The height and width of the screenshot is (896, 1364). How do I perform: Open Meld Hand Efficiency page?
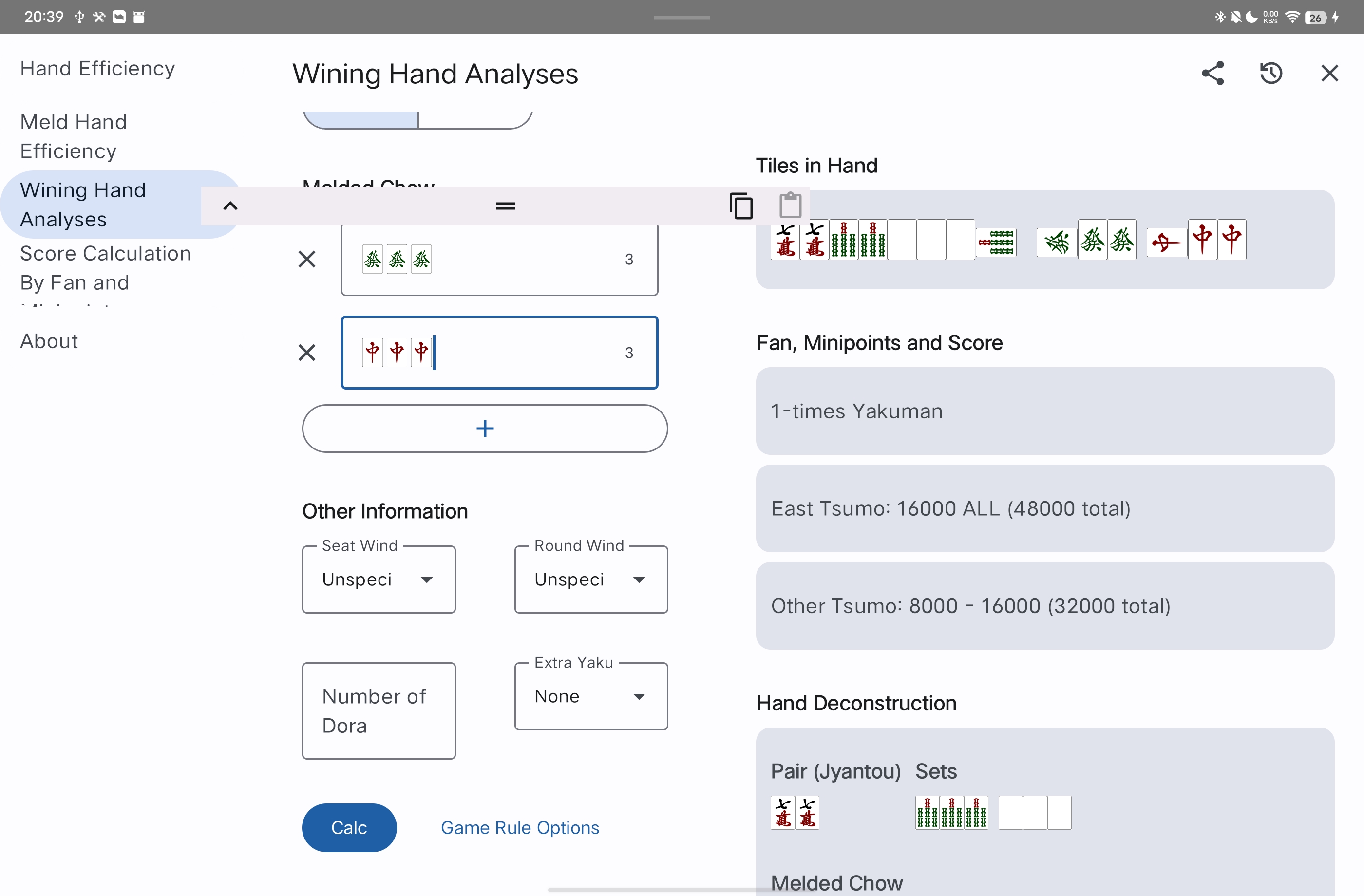[74, 136]
